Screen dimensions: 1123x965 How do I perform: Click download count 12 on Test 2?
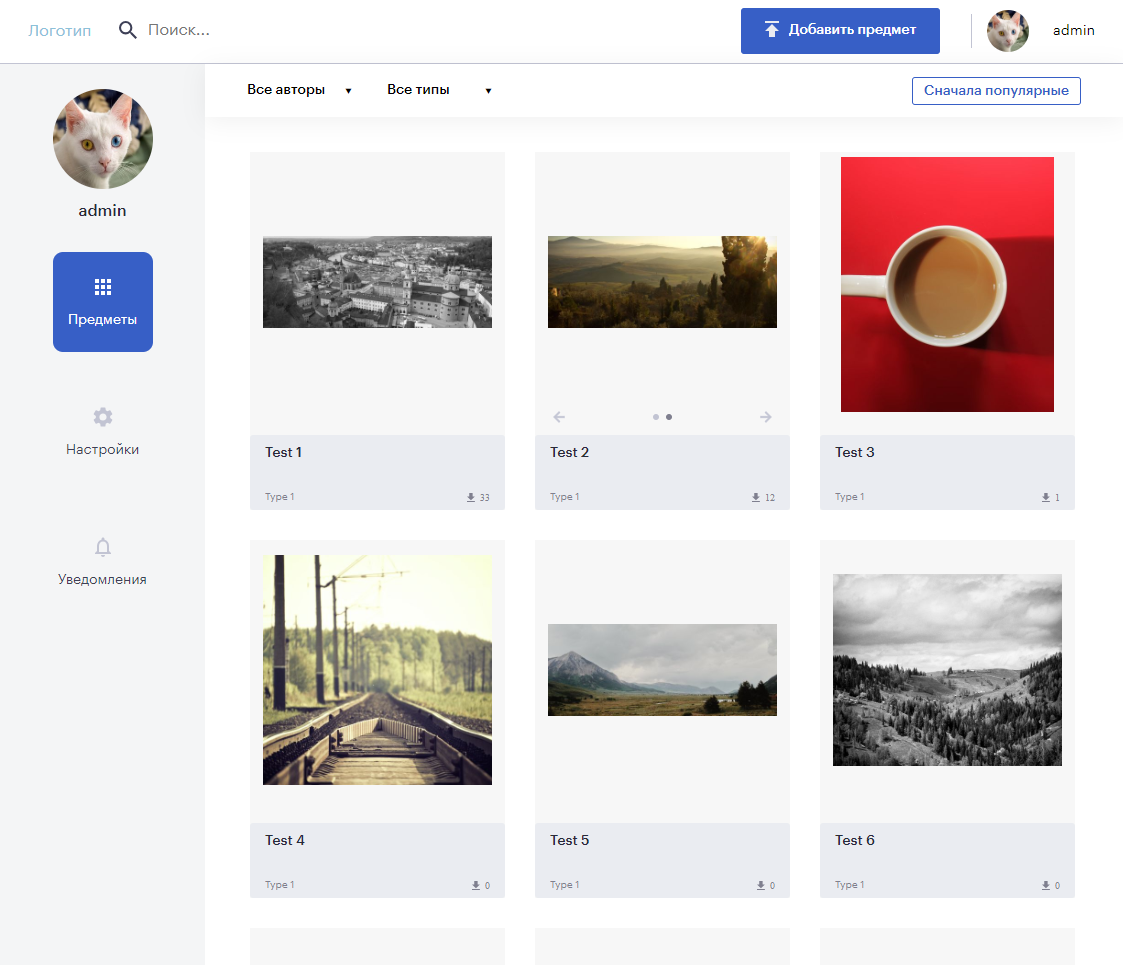770,497
